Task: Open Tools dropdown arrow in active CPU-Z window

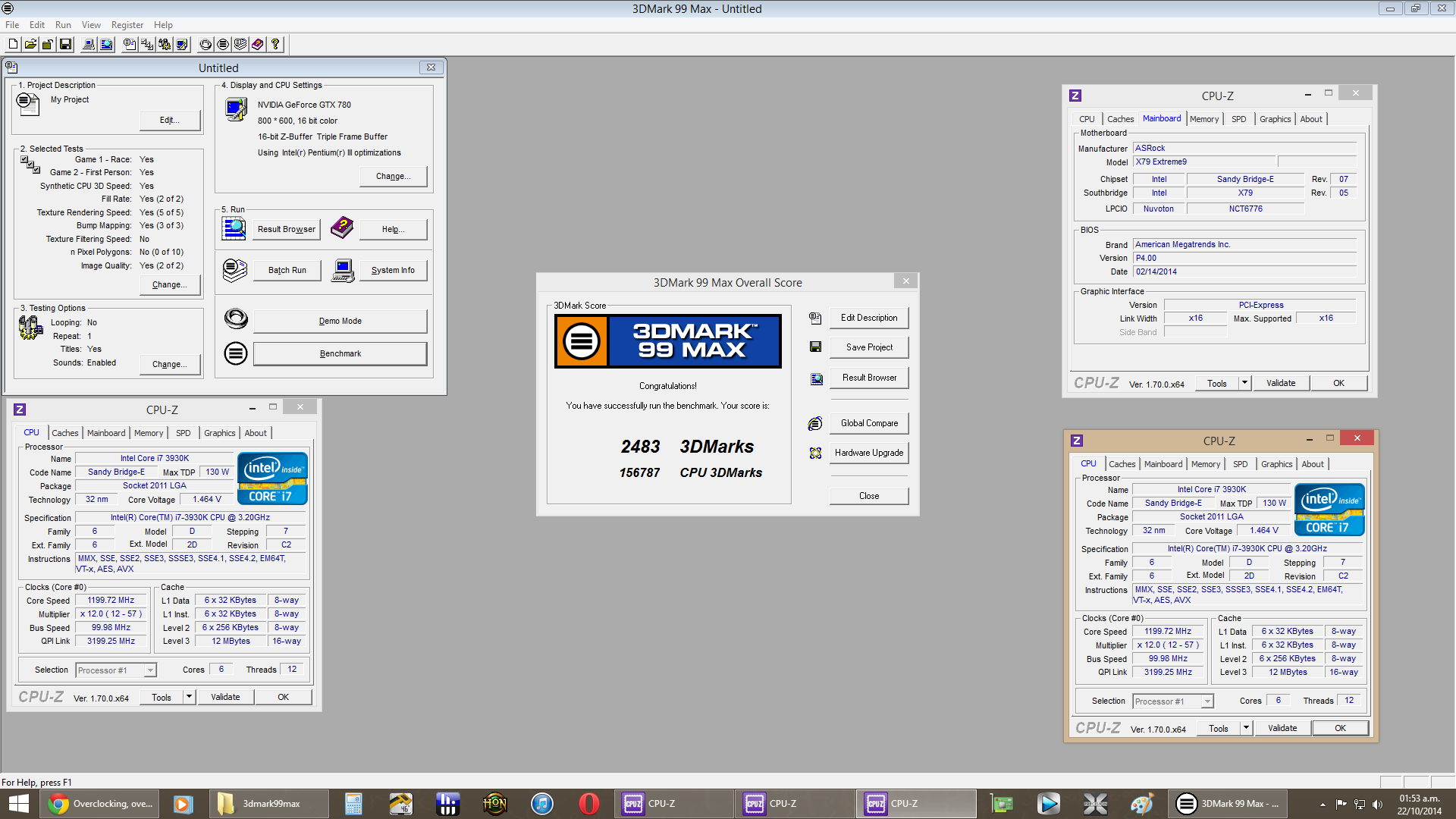Action: point(1246,728)
